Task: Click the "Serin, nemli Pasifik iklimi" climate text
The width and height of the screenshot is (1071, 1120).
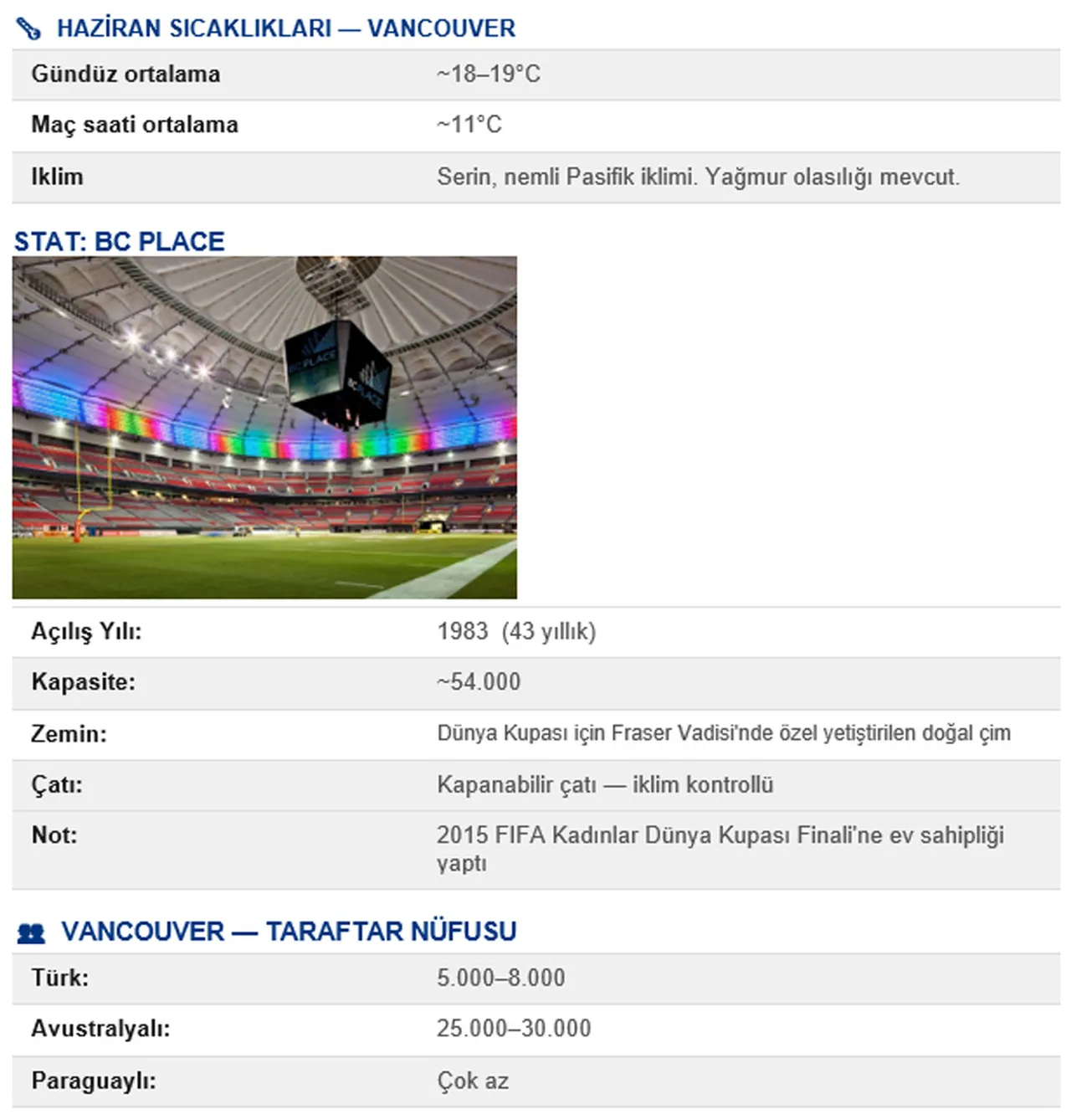Action: click(698, 177)
